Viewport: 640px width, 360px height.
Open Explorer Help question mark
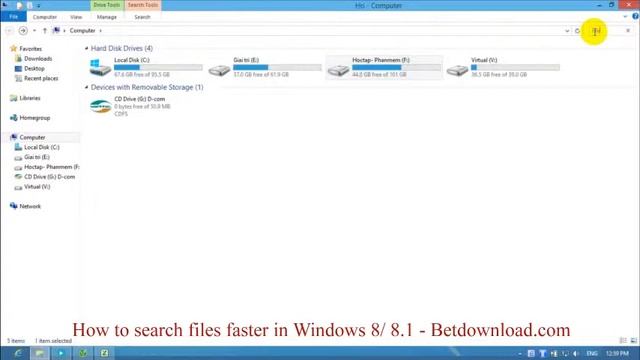tap(635, 16)
